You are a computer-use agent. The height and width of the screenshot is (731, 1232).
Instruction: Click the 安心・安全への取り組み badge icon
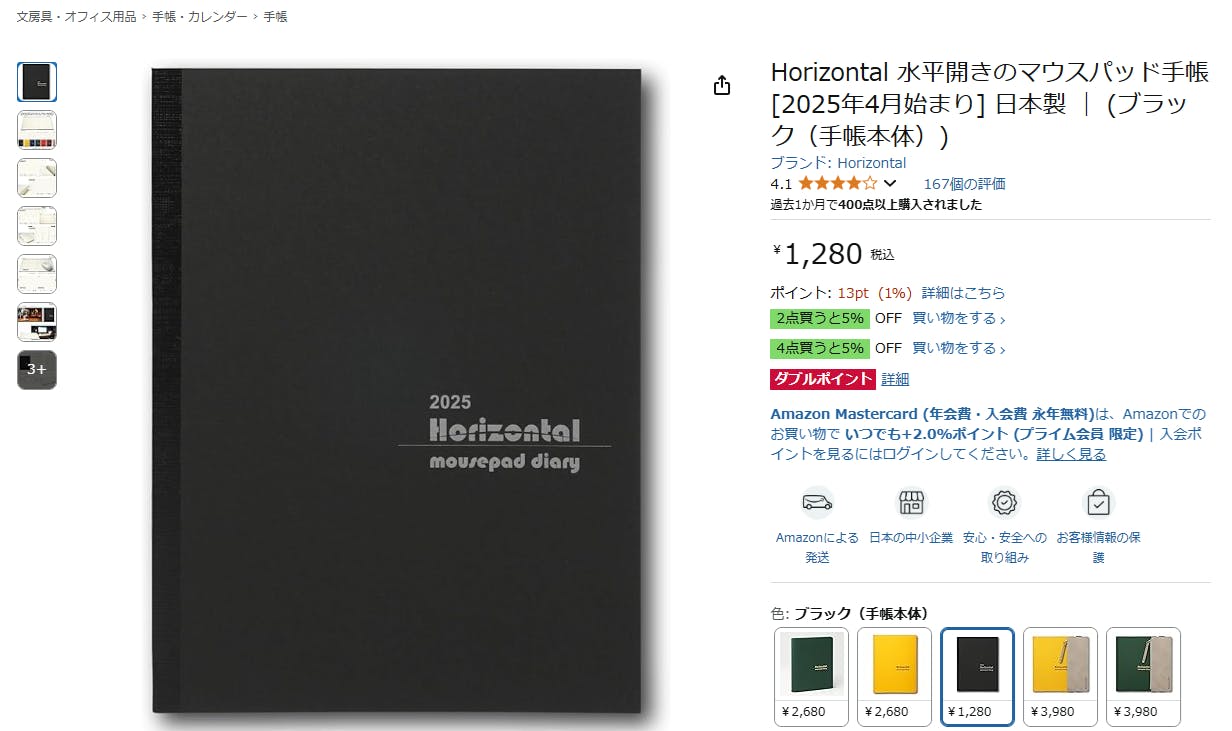click(x=1004, y=502)
